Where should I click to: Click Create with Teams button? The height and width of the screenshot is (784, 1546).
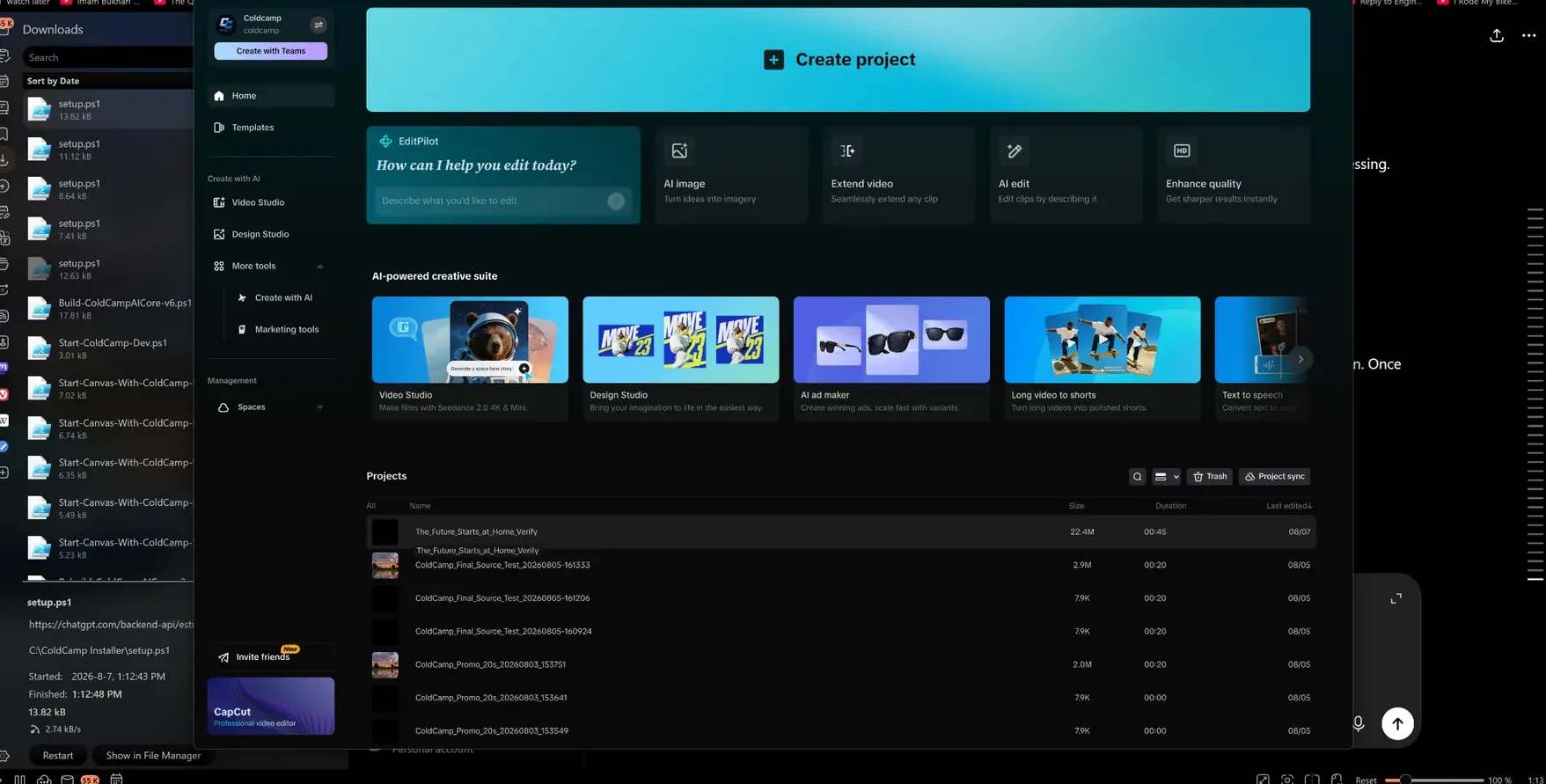coord(270,51)
